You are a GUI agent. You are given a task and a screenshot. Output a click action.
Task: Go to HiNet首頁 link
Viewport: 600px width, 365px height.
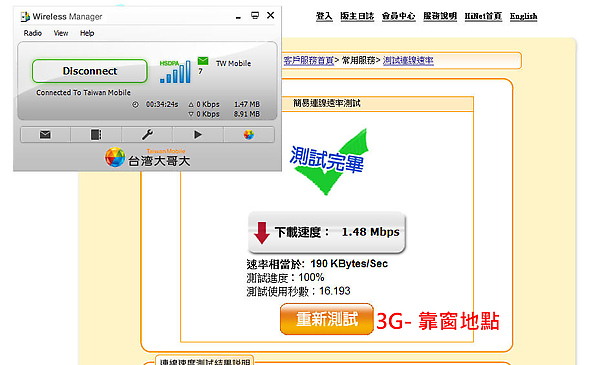click(x=483, y=16)
